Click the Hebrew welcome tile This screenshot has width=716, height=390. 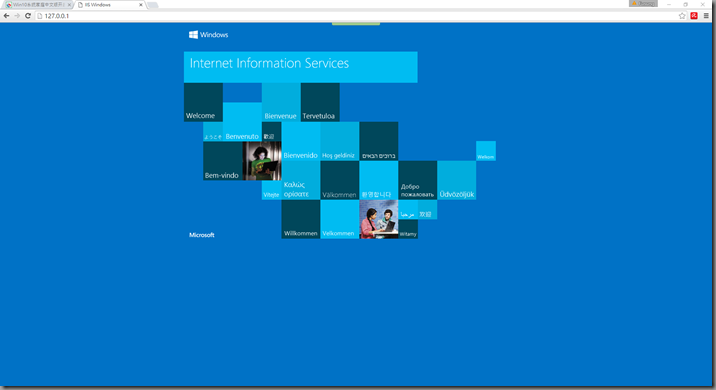[x=379, y=141]
